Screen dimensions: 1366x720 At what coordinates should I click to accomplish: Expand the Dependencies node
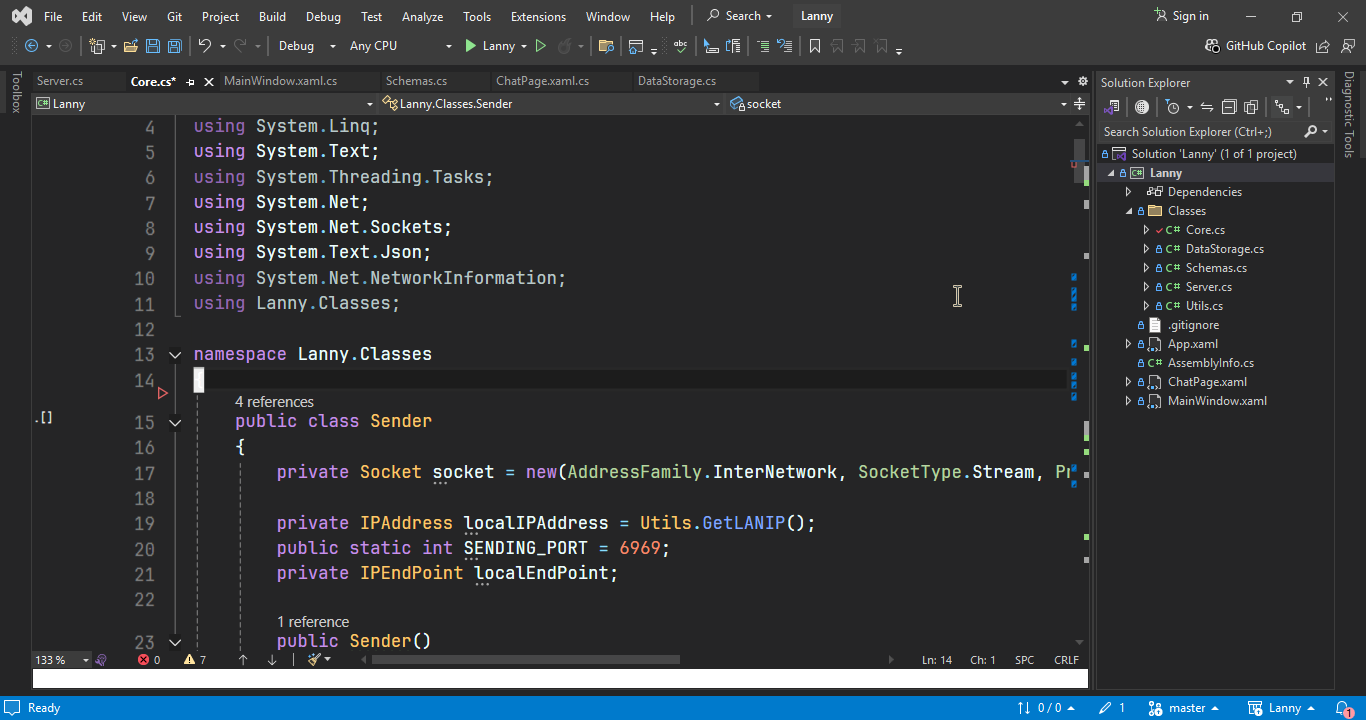coord(1129,192)
